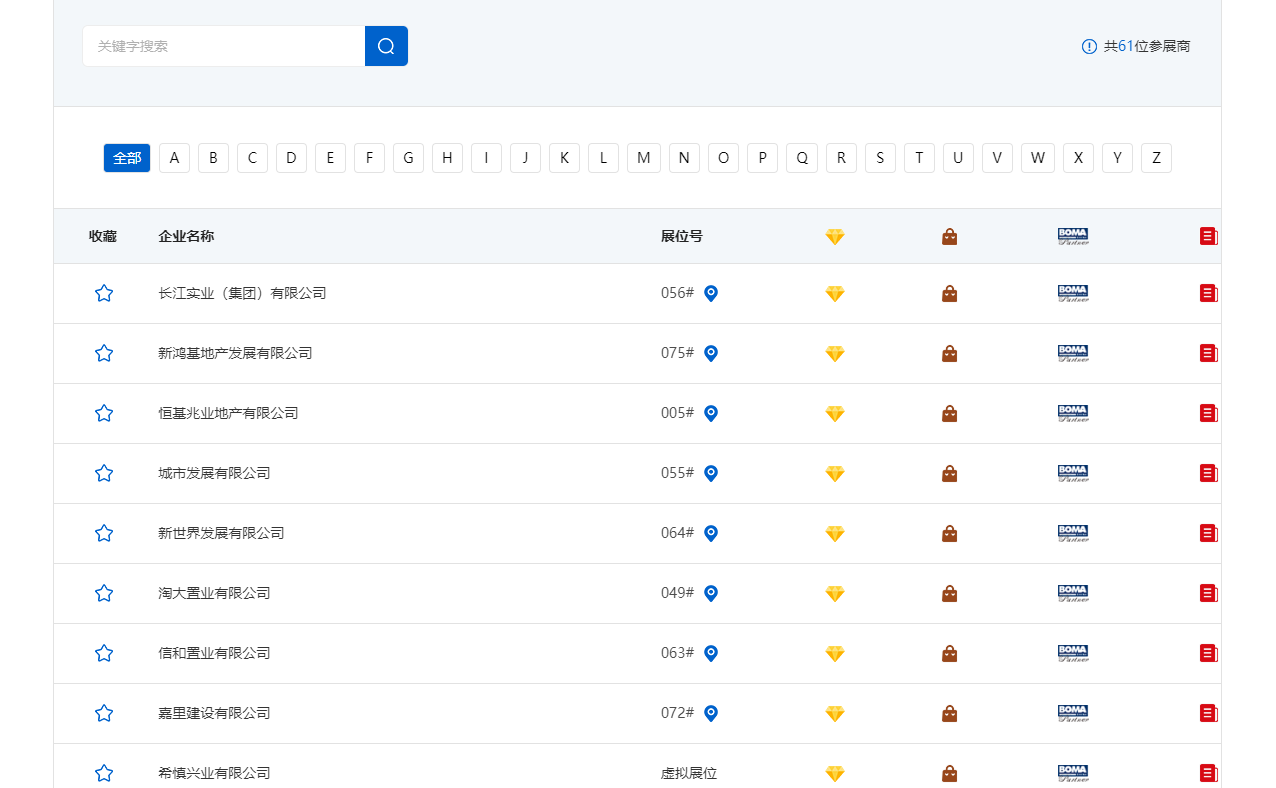Click the blue search magnifier button
The width and height of the screenshot is (1276, 788).
click(x=386, y=46)
